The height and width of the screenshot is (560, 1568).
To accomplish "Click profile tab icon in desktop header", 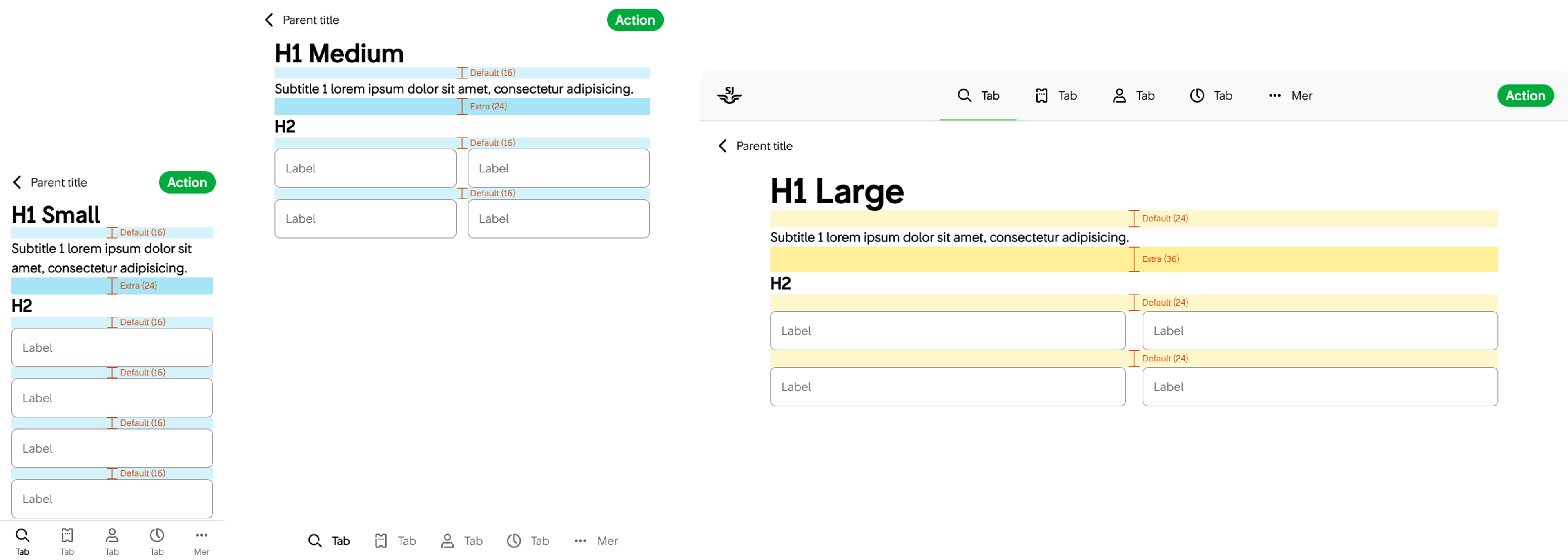I will click(1119, 96).
